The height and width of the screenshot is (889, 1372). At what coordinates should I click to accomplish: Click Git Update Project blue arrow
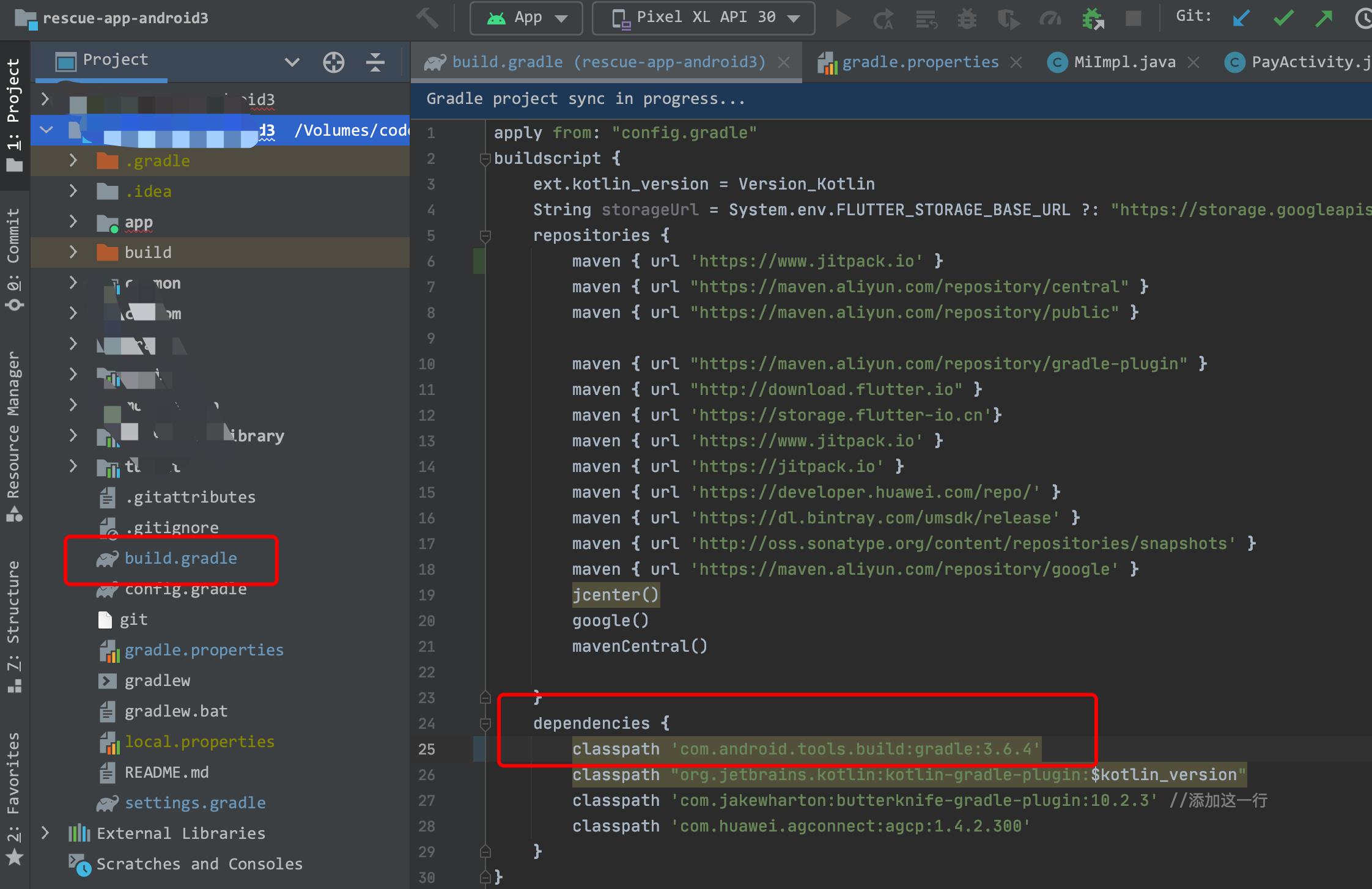tap(1241, 18)
